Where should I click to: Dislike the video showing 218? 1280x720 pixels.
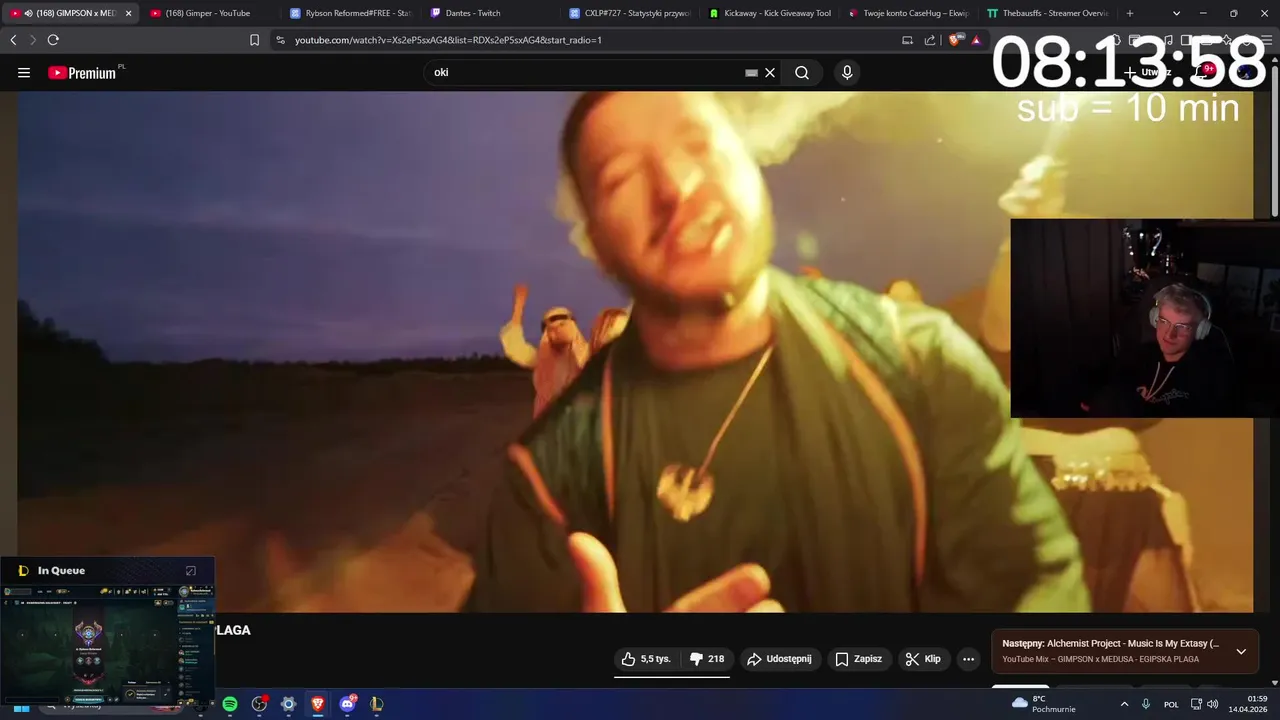708,659
